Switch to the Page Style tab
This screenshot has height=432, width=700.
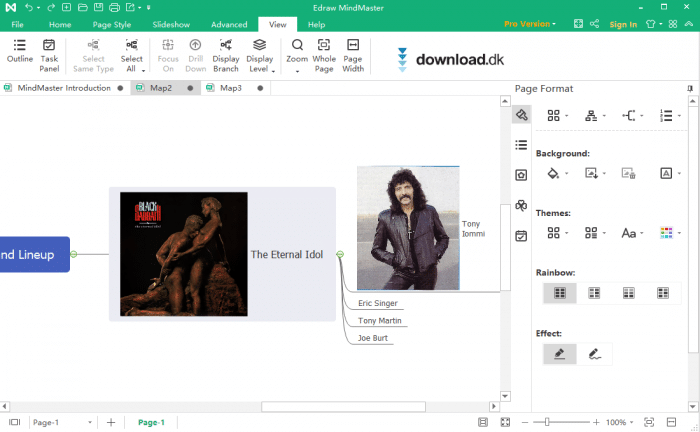click(x=112, y=25)
